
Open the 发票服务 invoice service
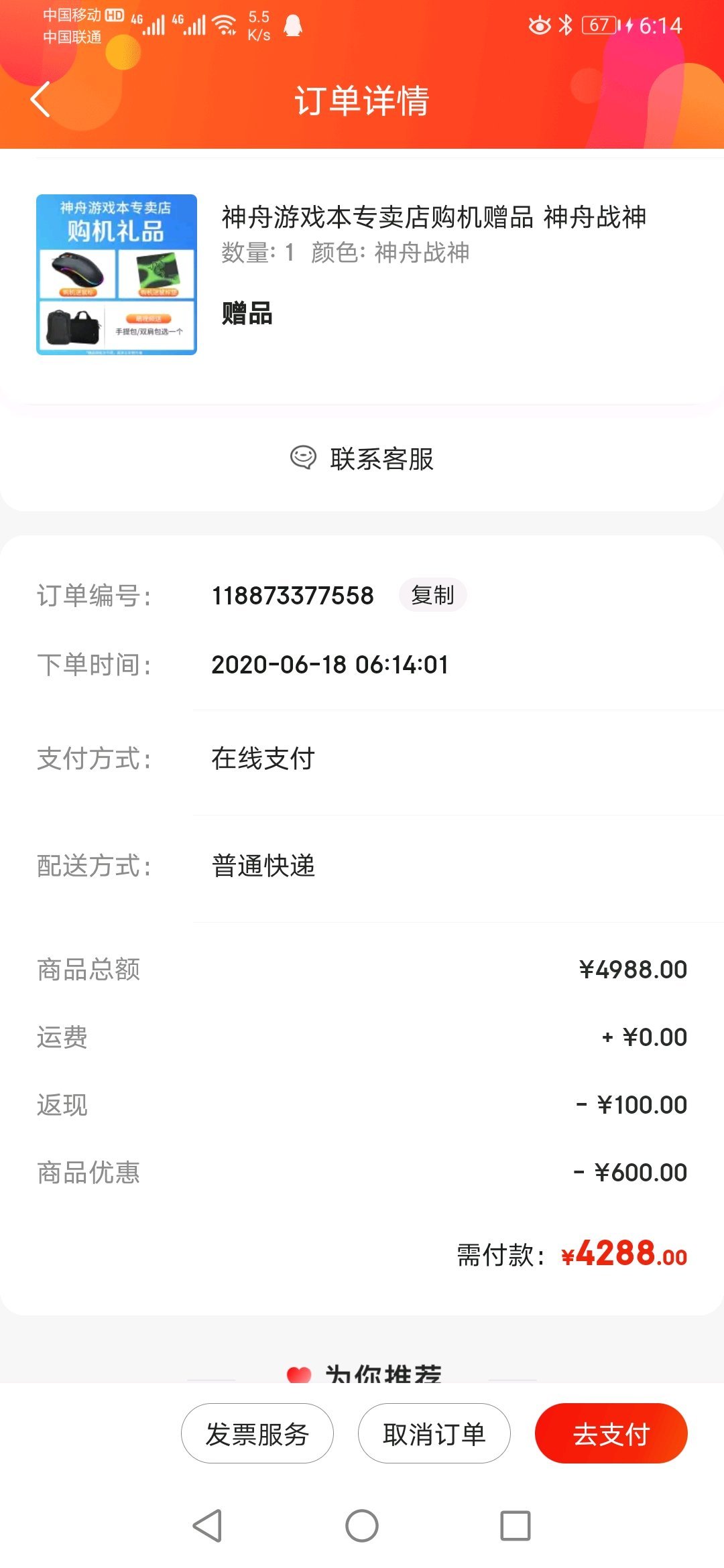tap(257, 1433)
